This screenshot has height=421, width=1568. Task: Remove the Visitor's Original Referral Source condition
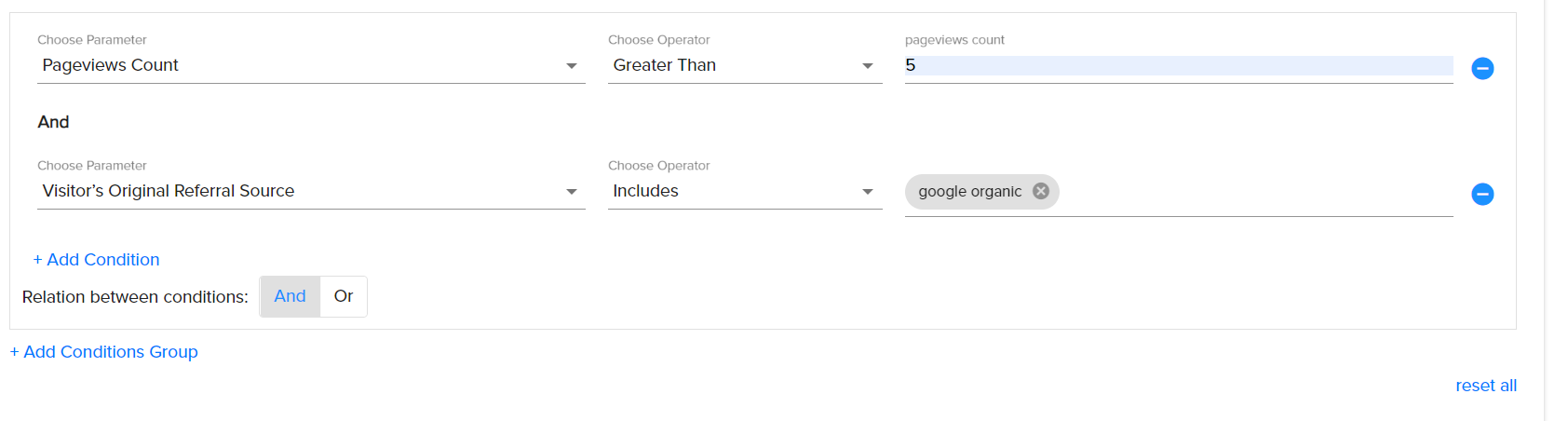[1482, 194]
